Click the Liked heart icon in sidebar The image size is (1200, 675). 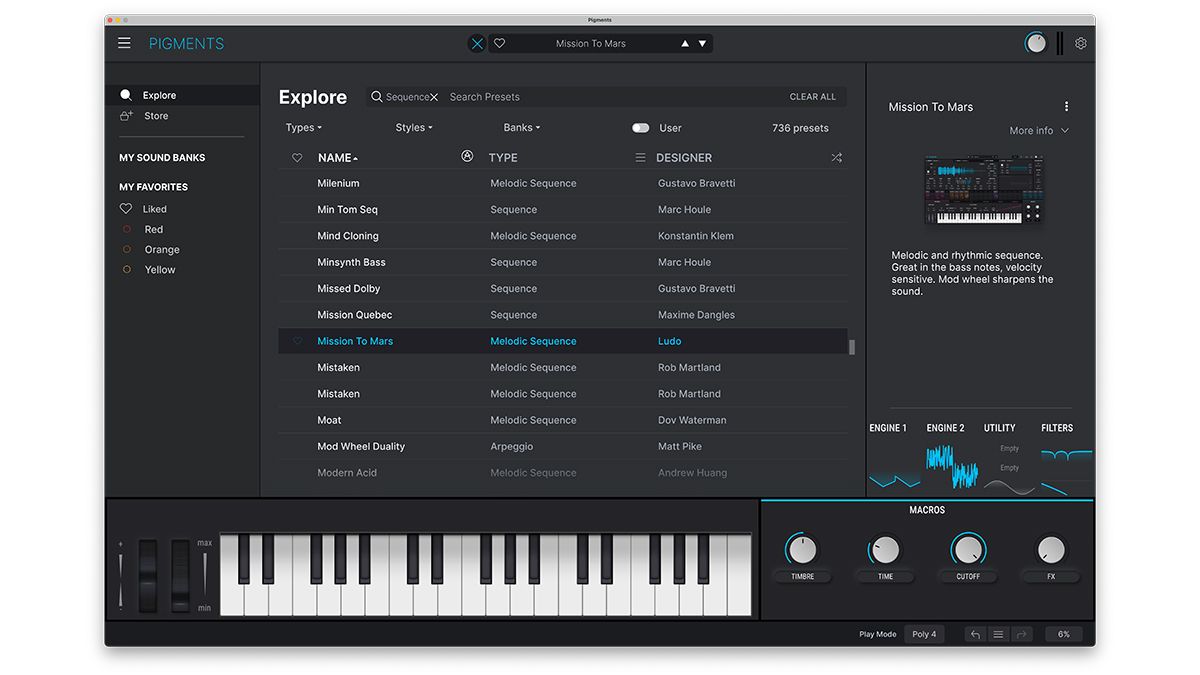click(126, 209)
